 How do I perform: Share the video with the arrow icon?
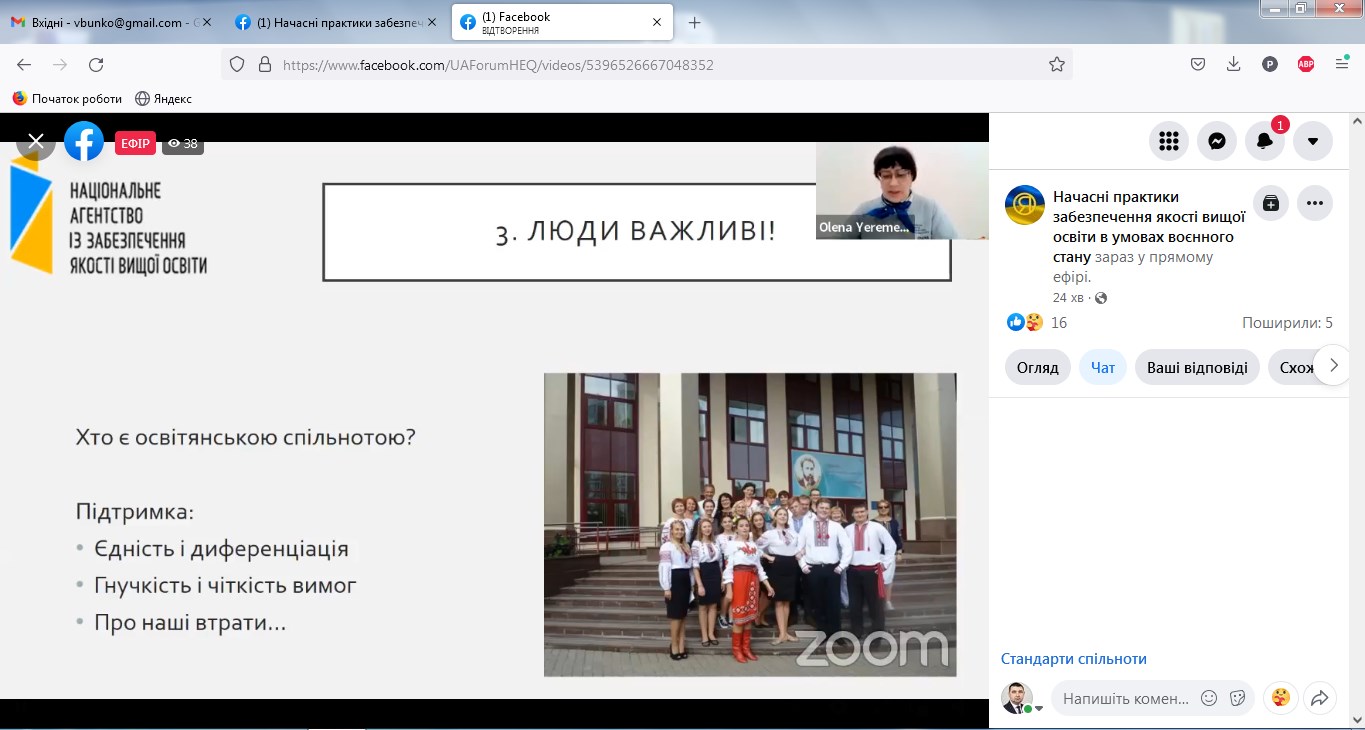[x=1319, y=698]
